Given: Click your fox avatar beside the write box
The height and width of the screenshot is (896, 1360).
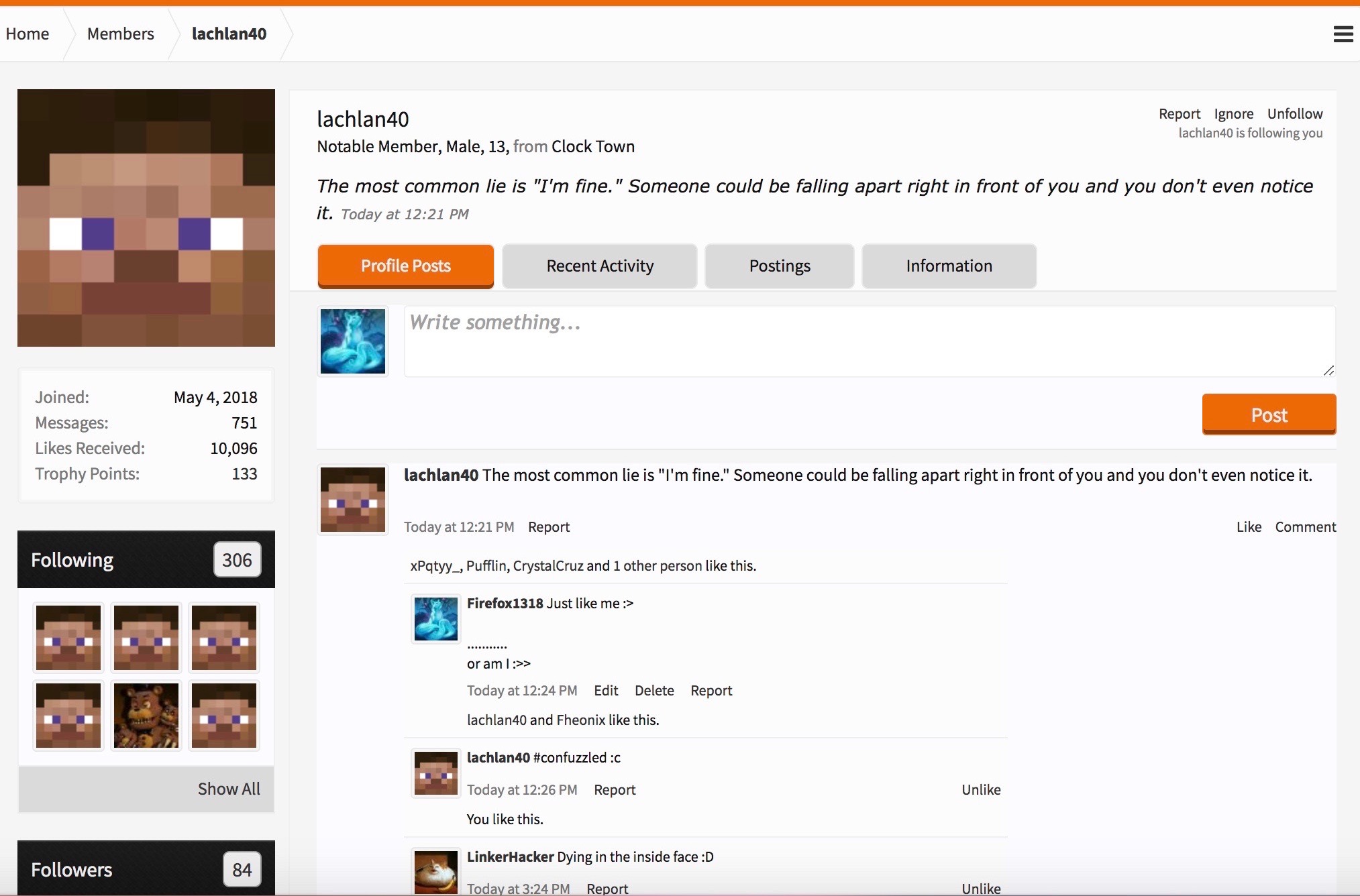Looking at the screenshot, I should pyautogui.click(x=353, y=341).
